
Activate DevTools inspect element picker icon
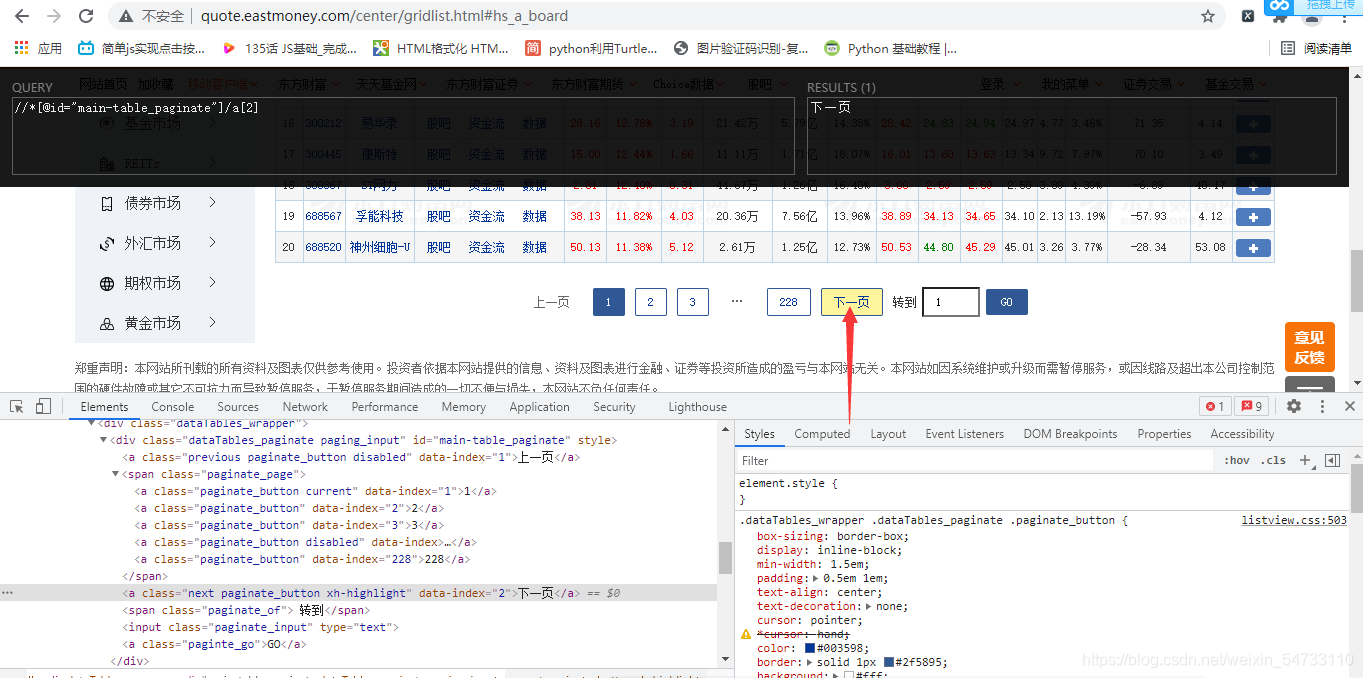(17, 407)
